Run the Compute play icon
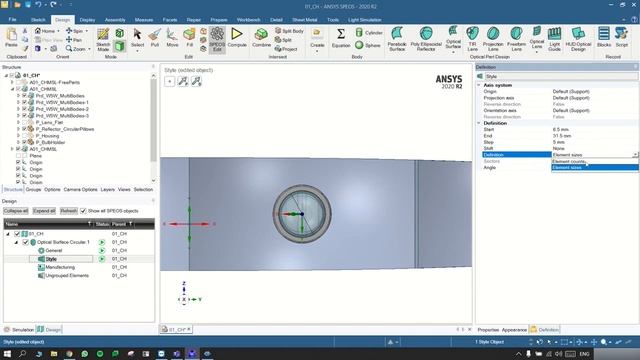This screenshot has height=360, width=640. [x=237, y=38]
